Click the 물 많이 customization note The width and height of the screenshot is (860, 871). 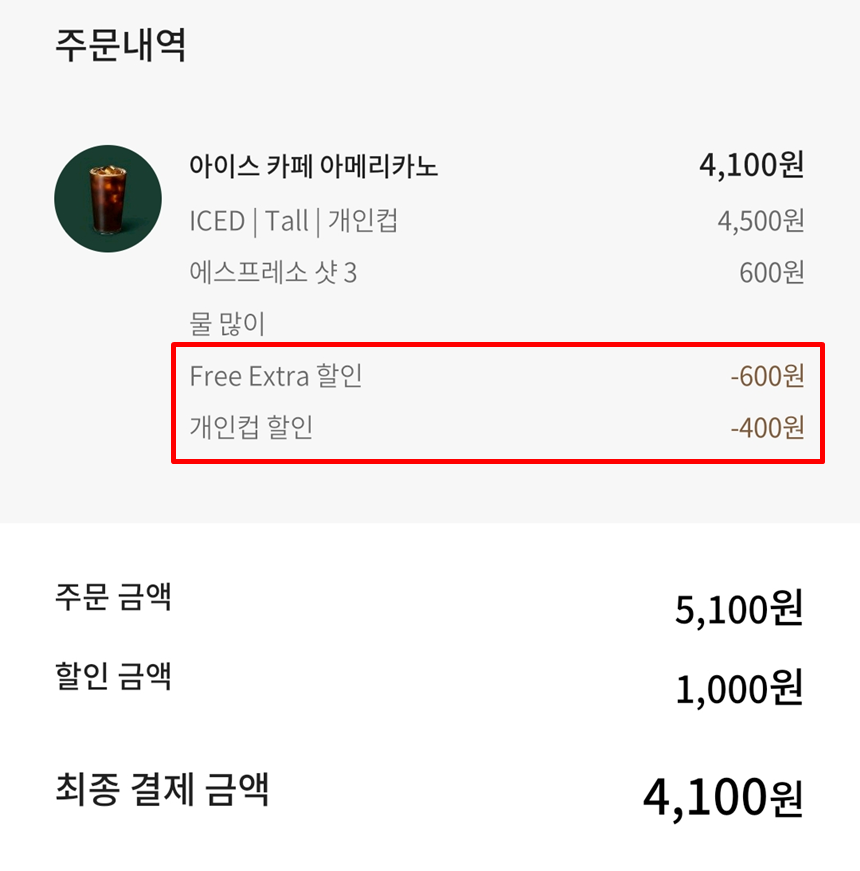pos(219,320)
